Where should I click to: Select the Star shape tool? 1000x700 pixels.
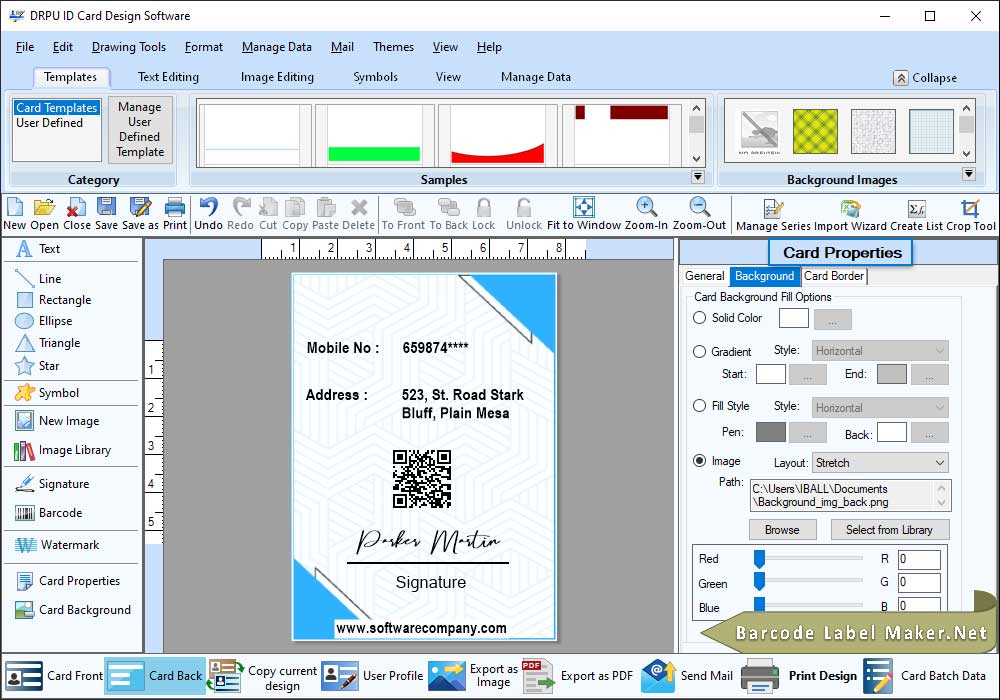(x=37, y=366)
